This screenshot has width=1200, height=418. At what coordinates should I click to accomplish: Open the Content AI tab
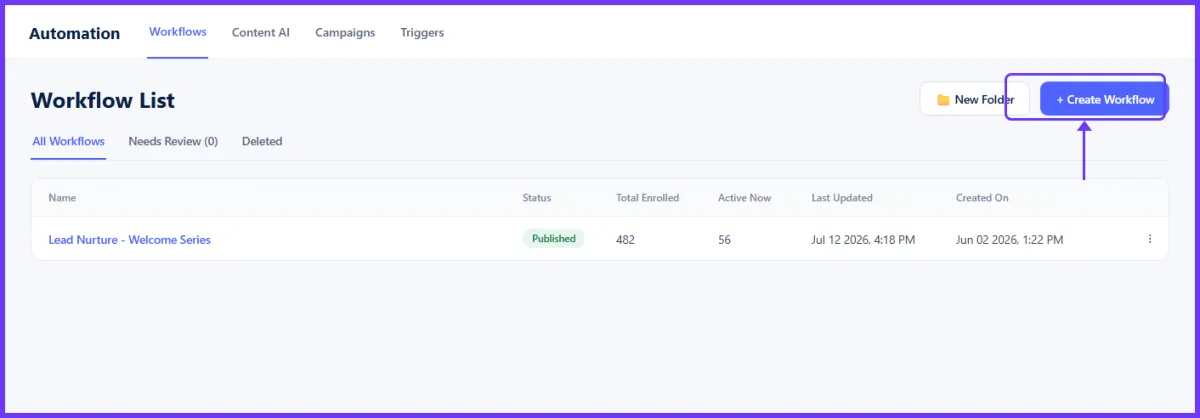261,32
